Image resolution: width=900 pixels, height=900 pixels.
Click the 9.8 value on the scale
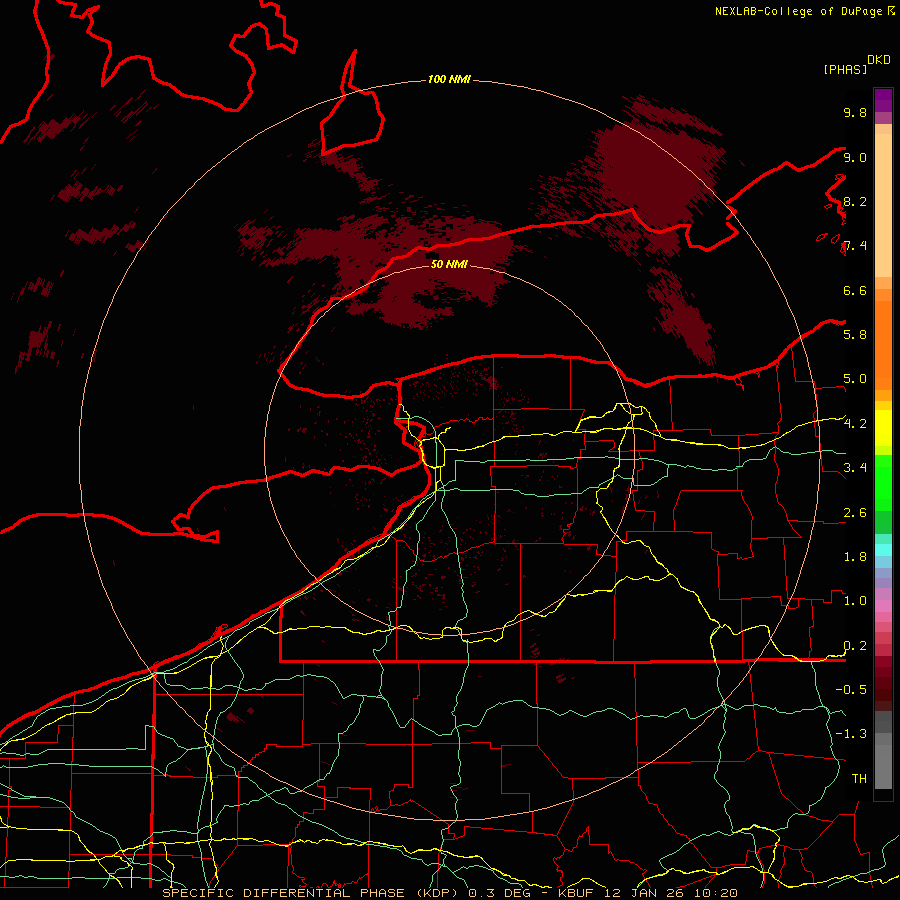pyautogui.click(x=855, y=112)
